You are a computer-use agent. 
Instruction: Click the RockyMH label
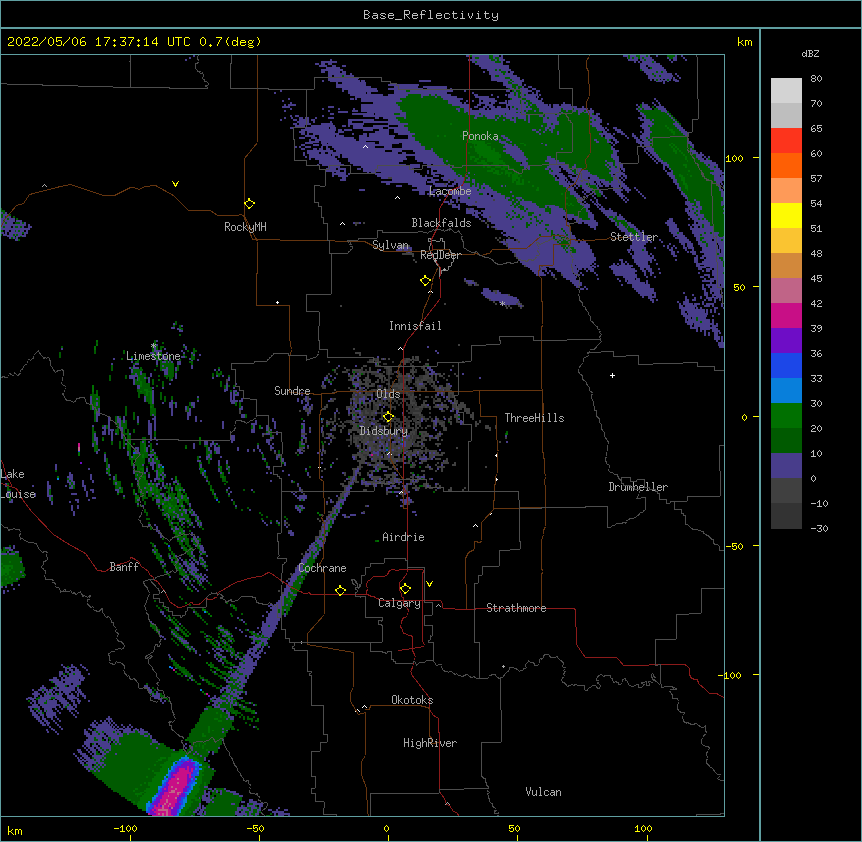coord(245,227)
